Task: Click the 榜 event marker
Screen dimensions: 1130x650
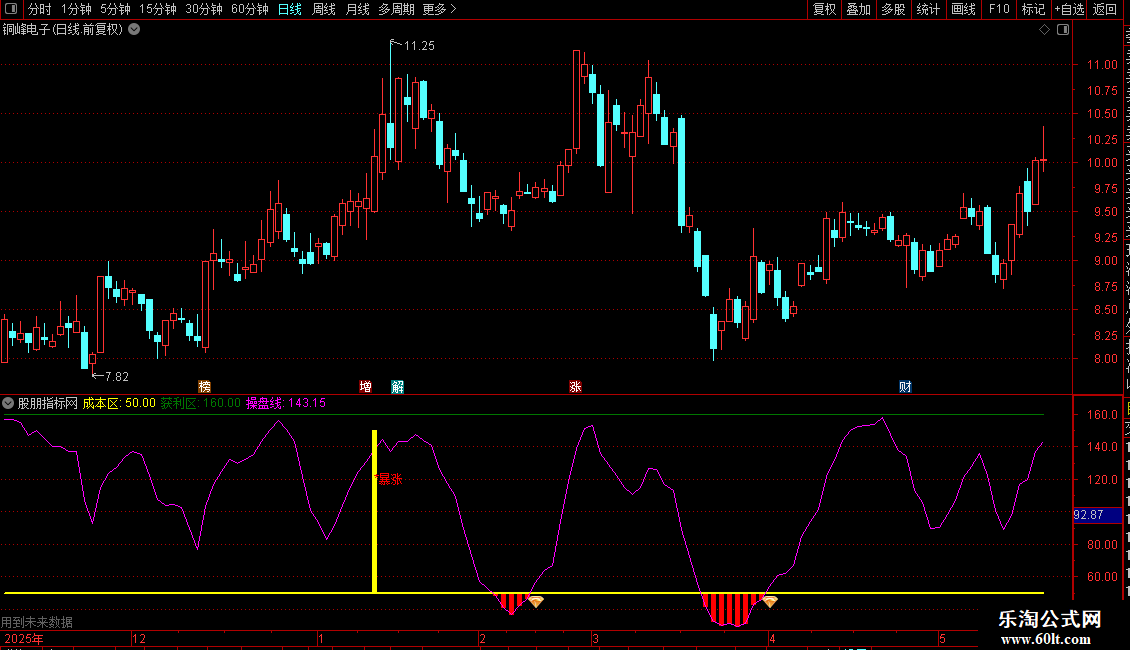Action: (x=205, y=387)
